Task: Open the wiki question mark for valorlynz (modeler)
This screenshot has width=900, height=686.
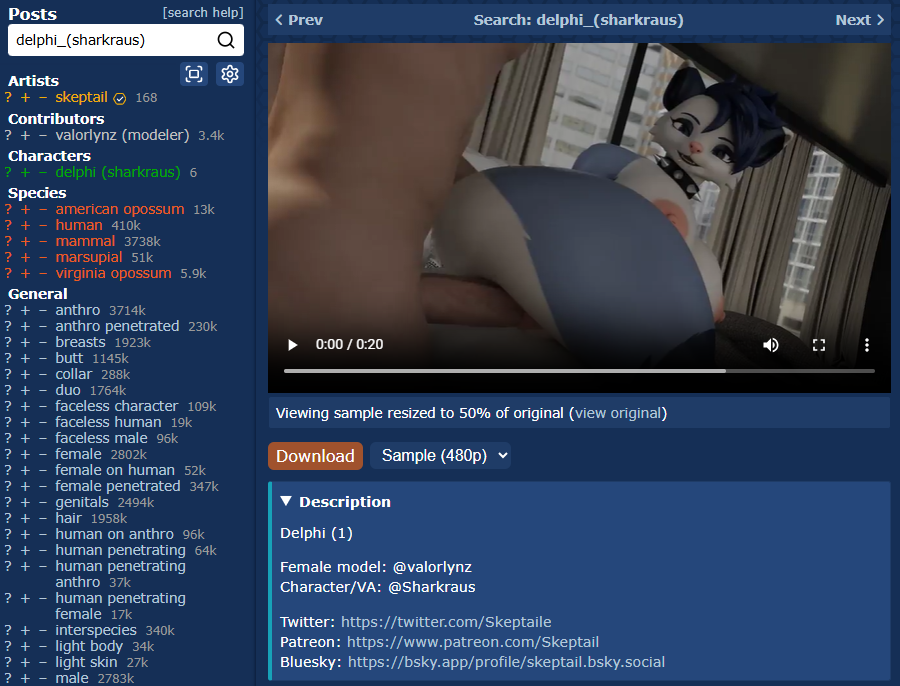Action: pyautogui.click(x=8, y=135)
